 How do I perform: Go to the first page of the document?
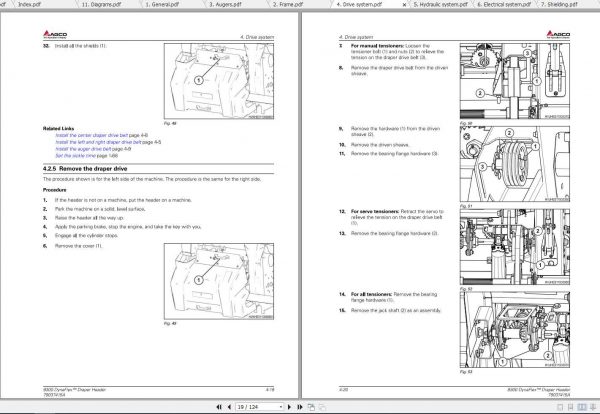219,407
